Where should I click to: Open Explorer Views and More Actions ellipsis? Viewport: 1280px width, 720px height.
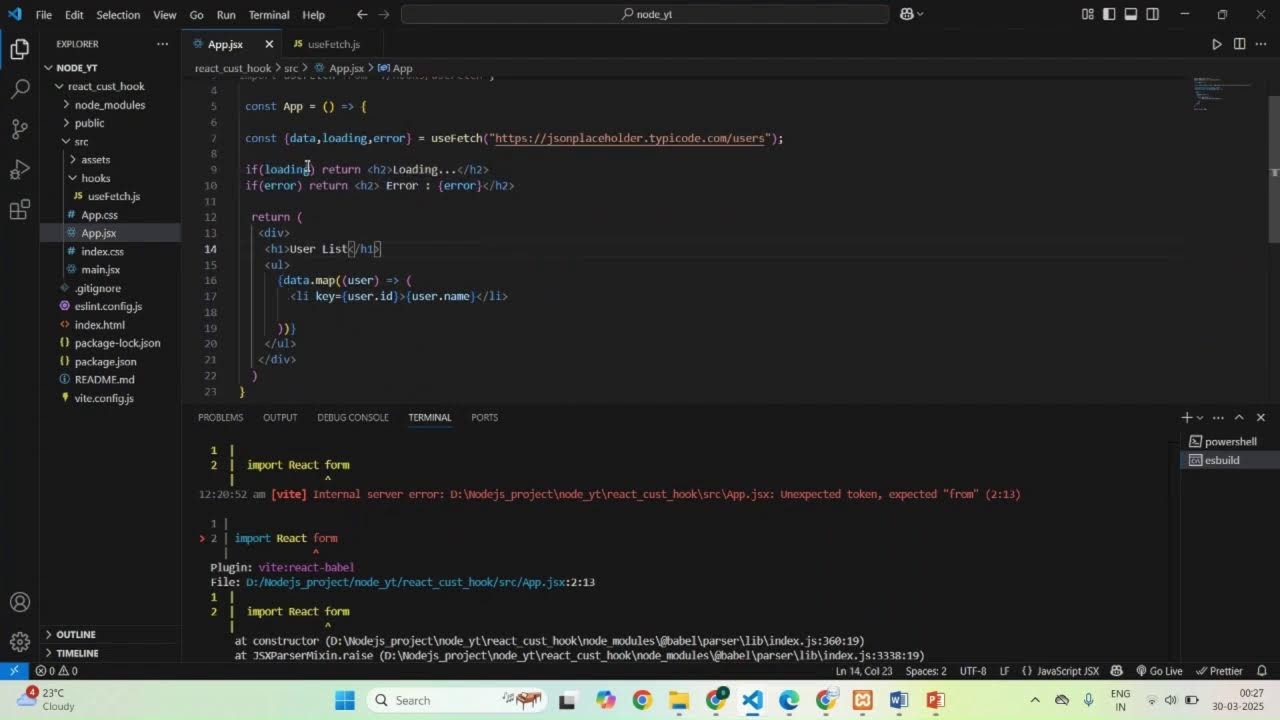[162, 44]
